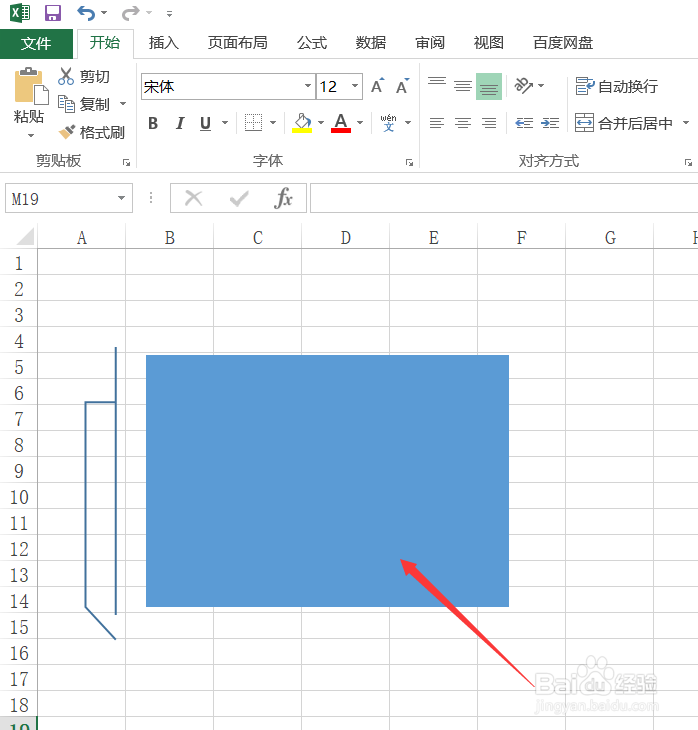Click the 合并后居中 merge and center button
Screen dimensions: 698x730
(x=624, y=123)
